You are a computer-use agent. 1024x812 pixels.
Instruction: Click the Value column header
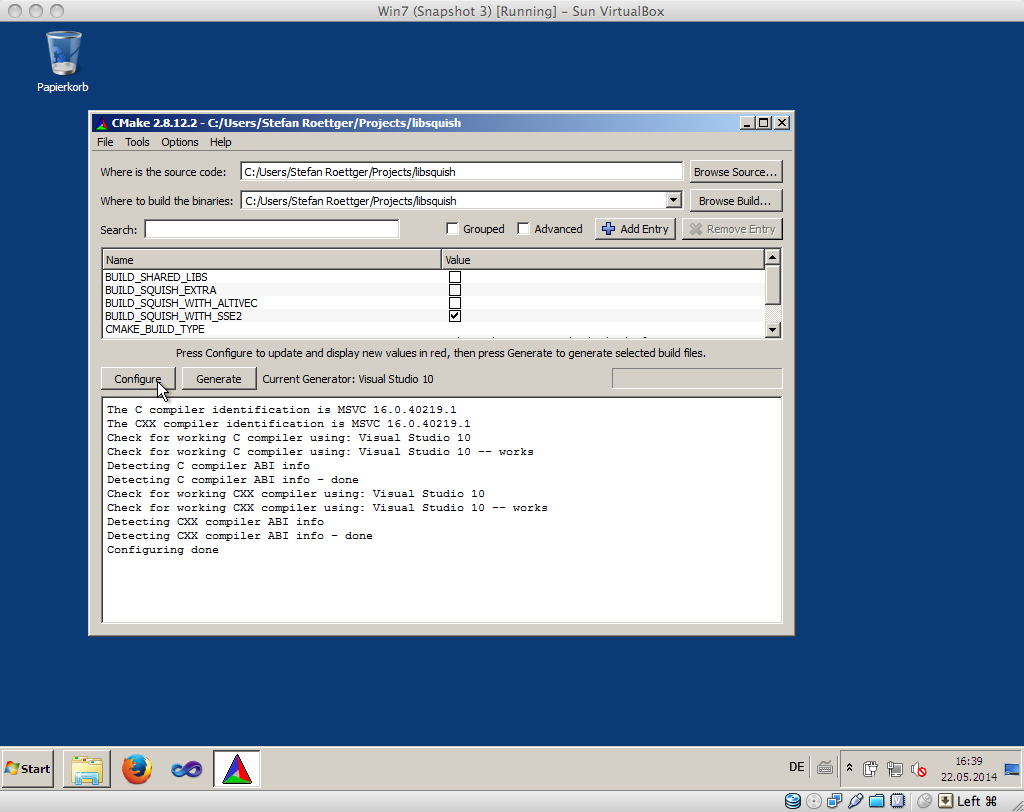[x=603, y=259]
